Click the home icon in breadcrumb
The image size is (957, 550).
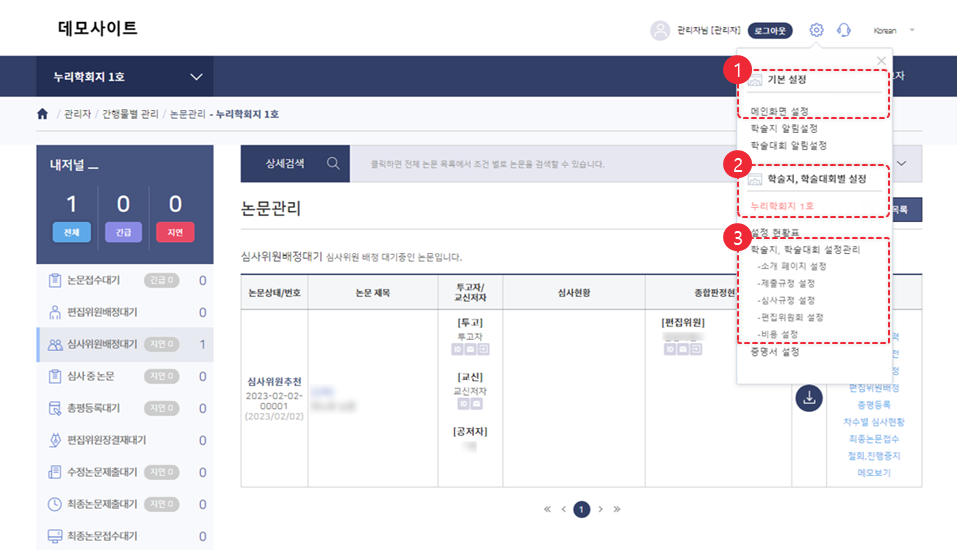pyautogui.click(x=42, y=114)
